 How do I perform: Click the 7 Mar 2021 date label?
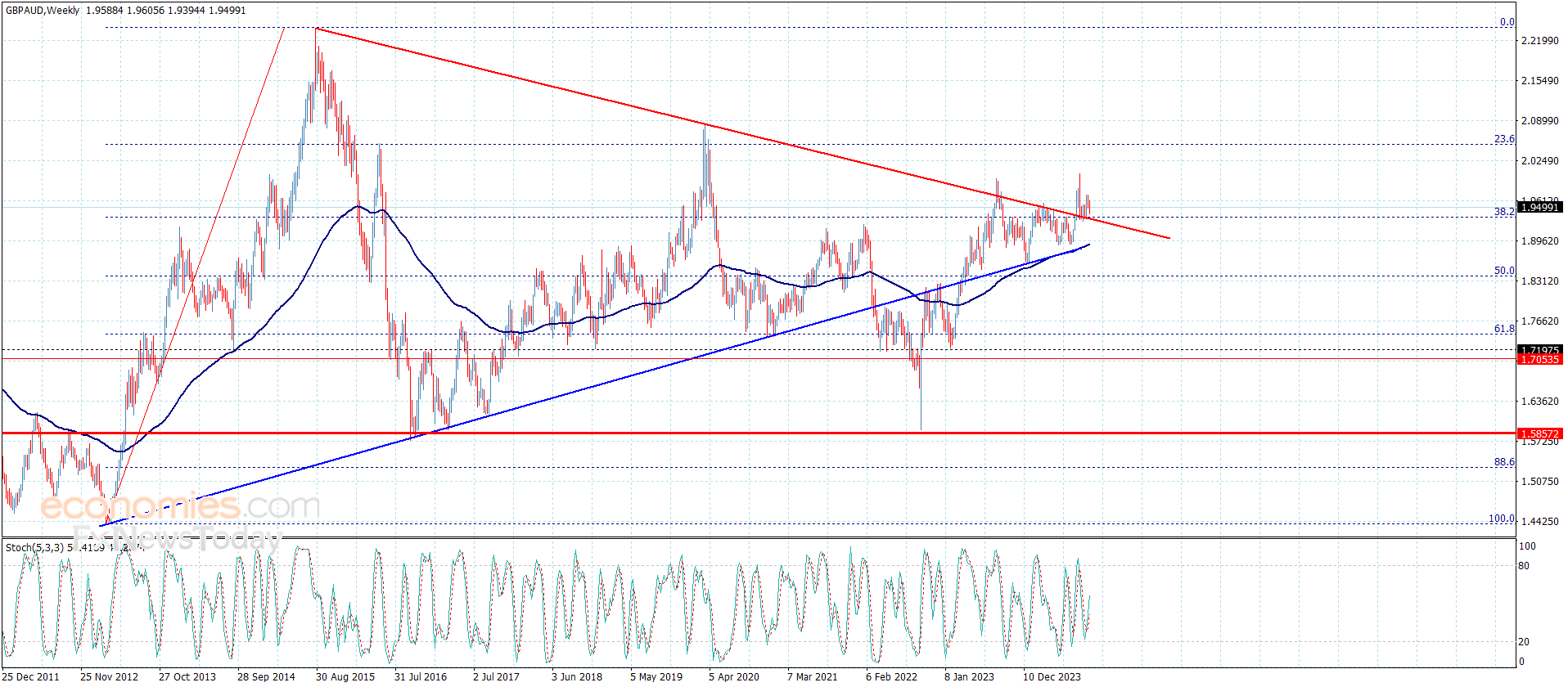(813, 676)
